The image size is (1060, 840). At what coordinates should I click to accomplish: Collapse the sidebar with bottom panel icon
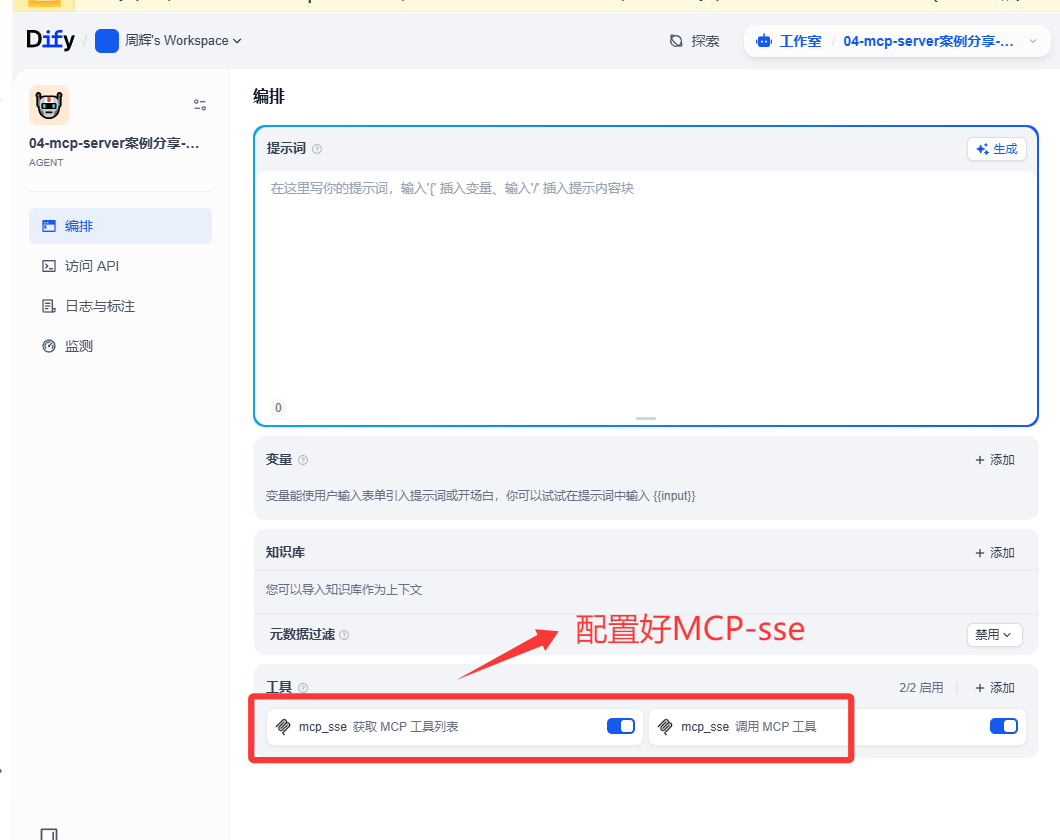click(49, 835)
